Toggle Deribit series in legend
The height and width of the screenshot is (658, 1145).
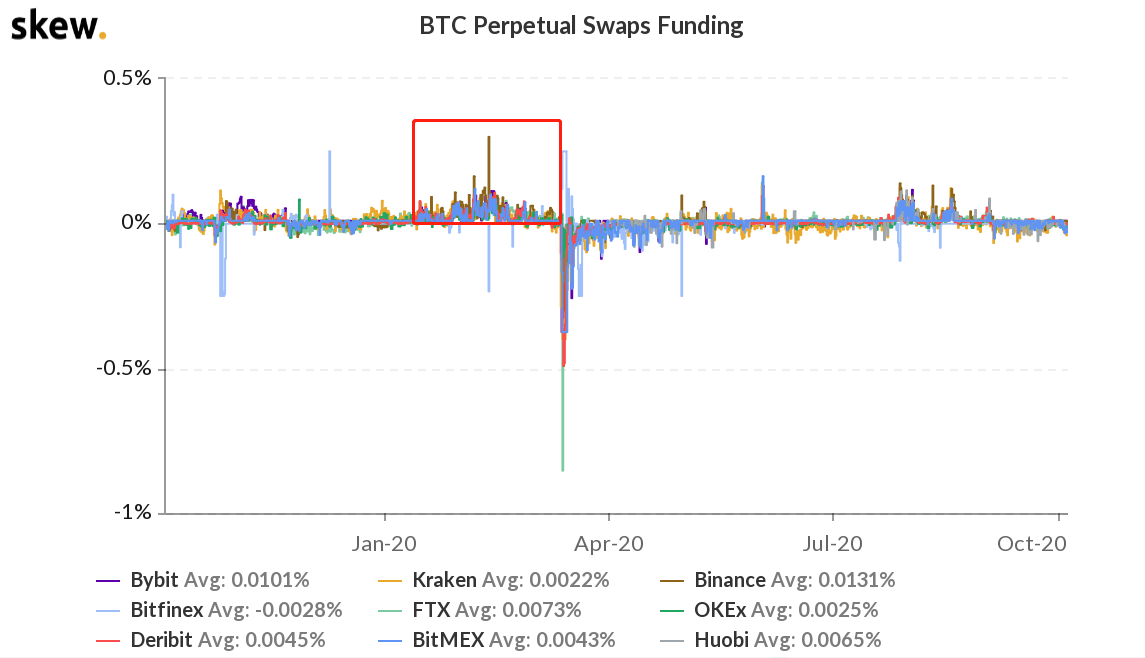(x=211, y=640)
